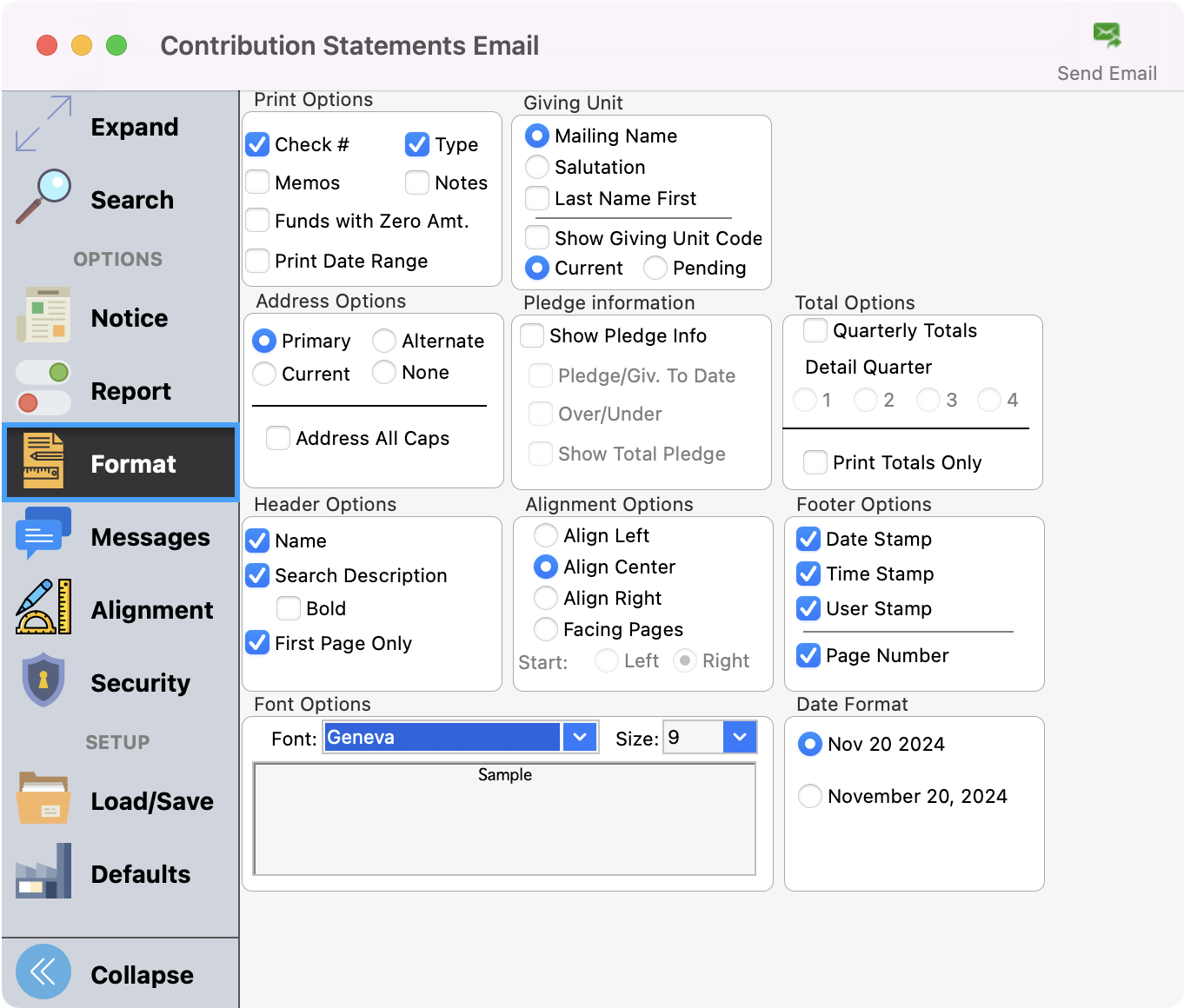Open Search with the magnifying glass icon

pos(43,196)
